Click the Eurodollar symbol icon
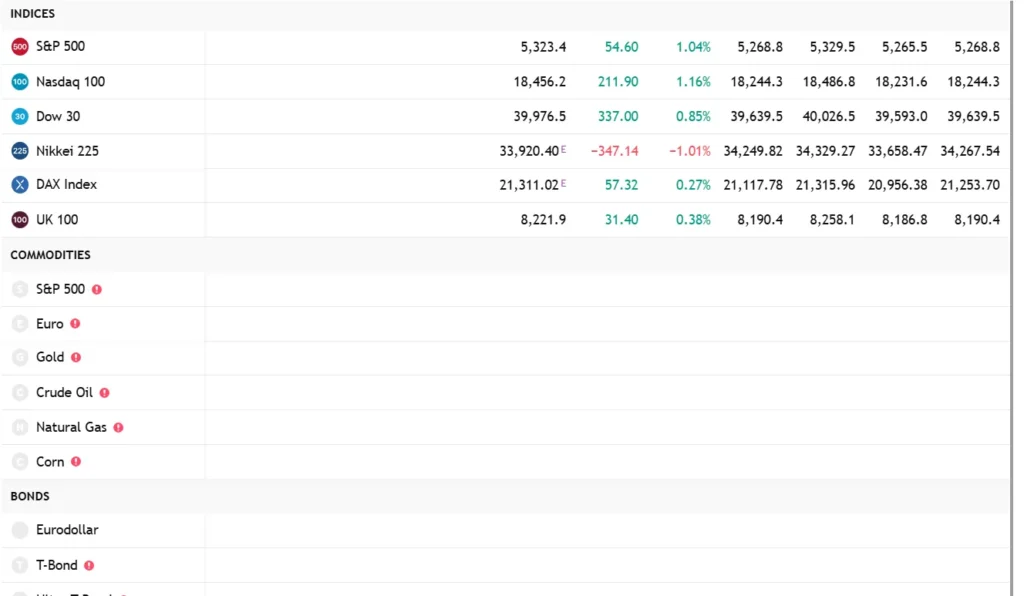1024x596 pixels. coord(20,530)
